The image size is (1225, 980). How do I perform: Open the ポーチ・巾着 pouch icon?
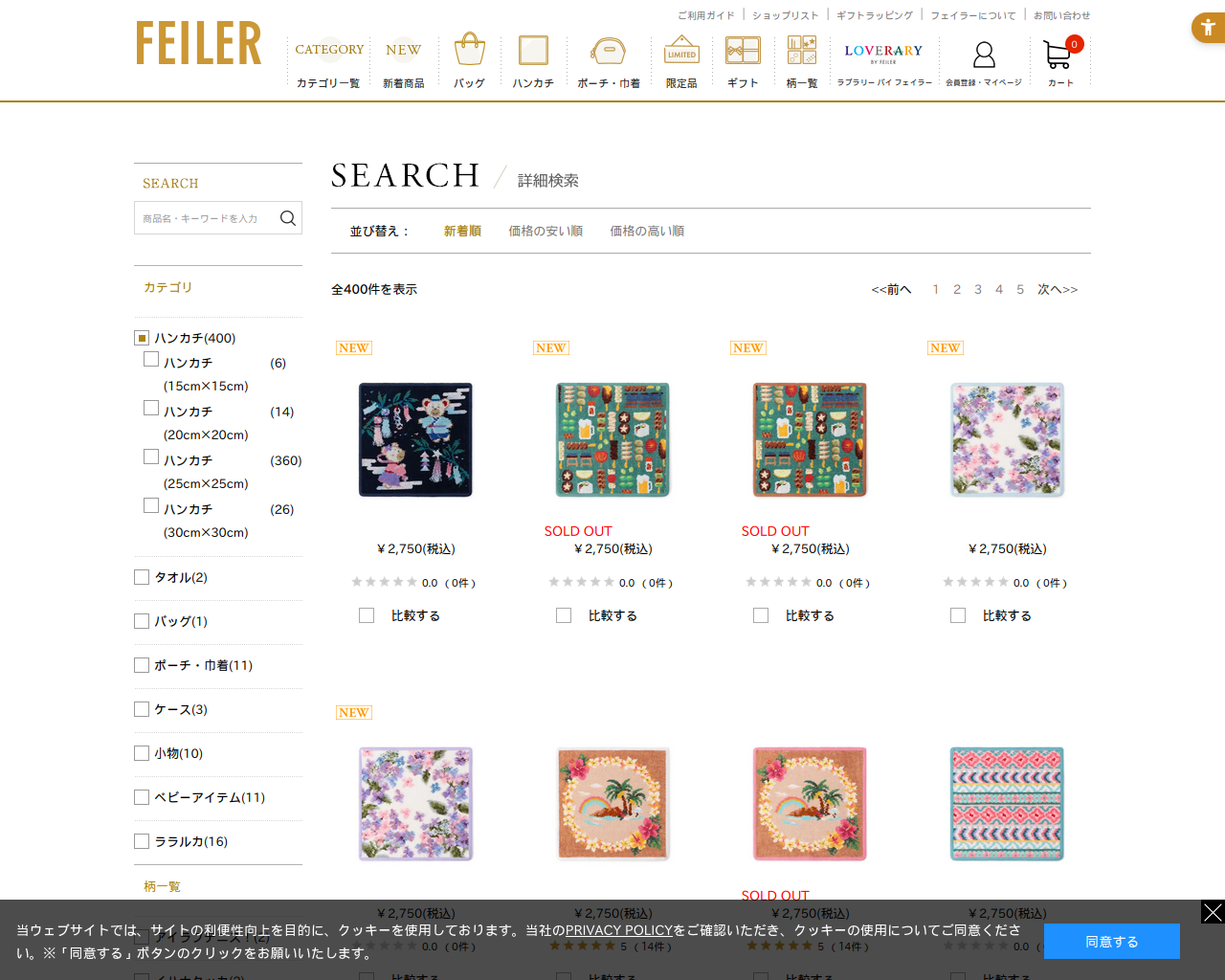click(608, 50)
